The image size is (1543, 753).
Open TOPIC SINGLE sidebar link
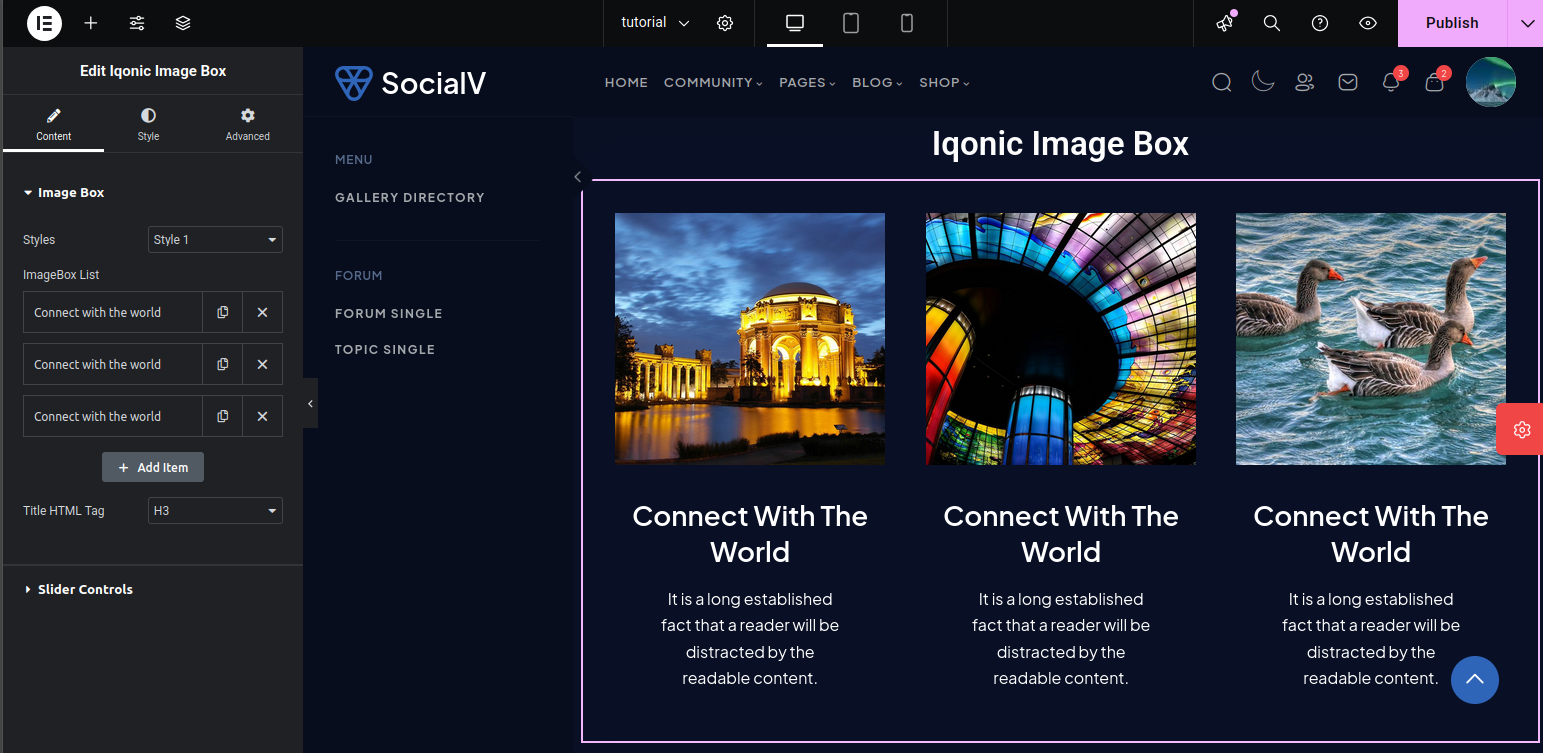tap(385, 350)
